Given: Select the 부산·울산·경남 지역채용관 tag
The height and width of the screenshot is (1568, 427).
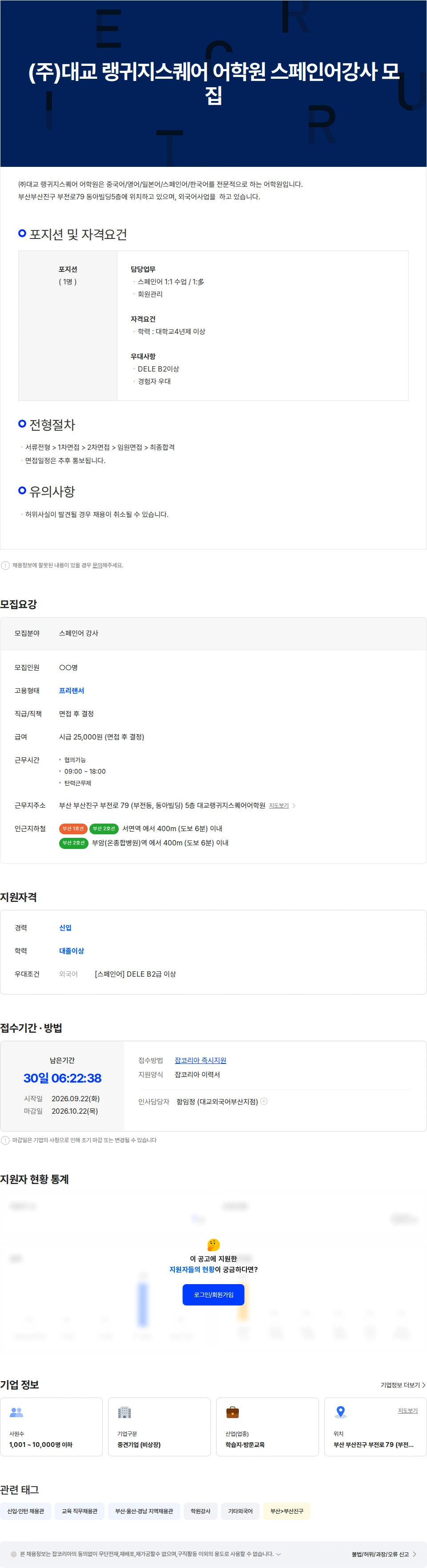Looking at the screenshot, I should [144, 1511].
